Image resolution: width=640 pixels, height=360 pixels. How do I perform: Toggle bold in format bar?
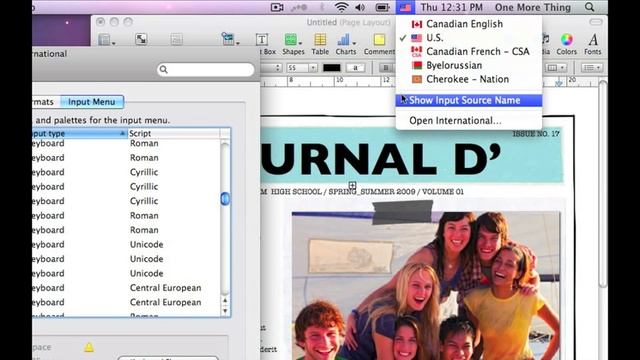click(x=385, y=68)
